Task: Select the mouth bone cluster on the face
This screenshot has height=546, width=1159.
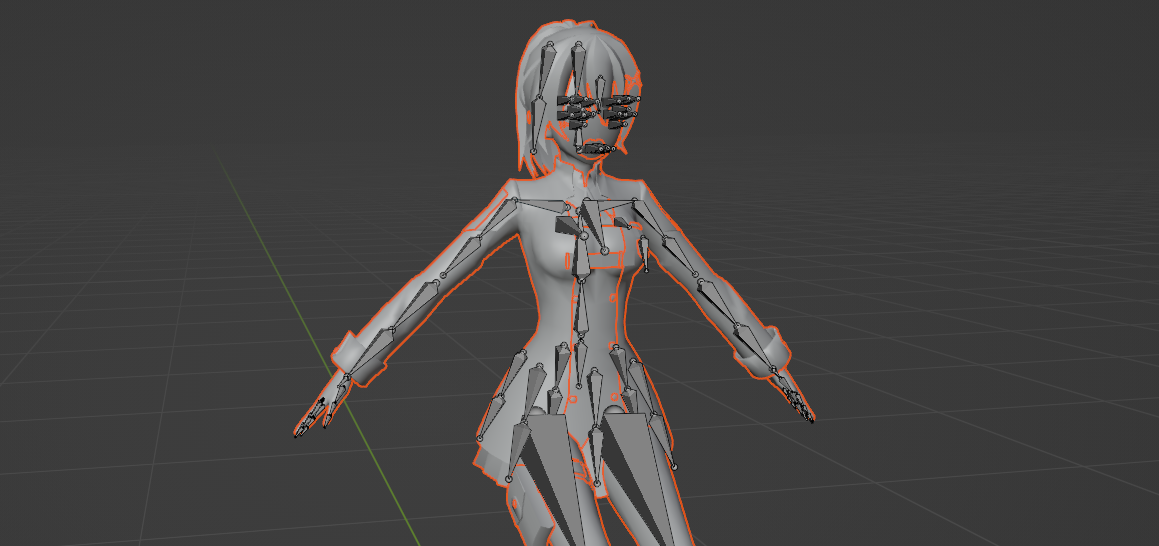Action: coord(599,149)
